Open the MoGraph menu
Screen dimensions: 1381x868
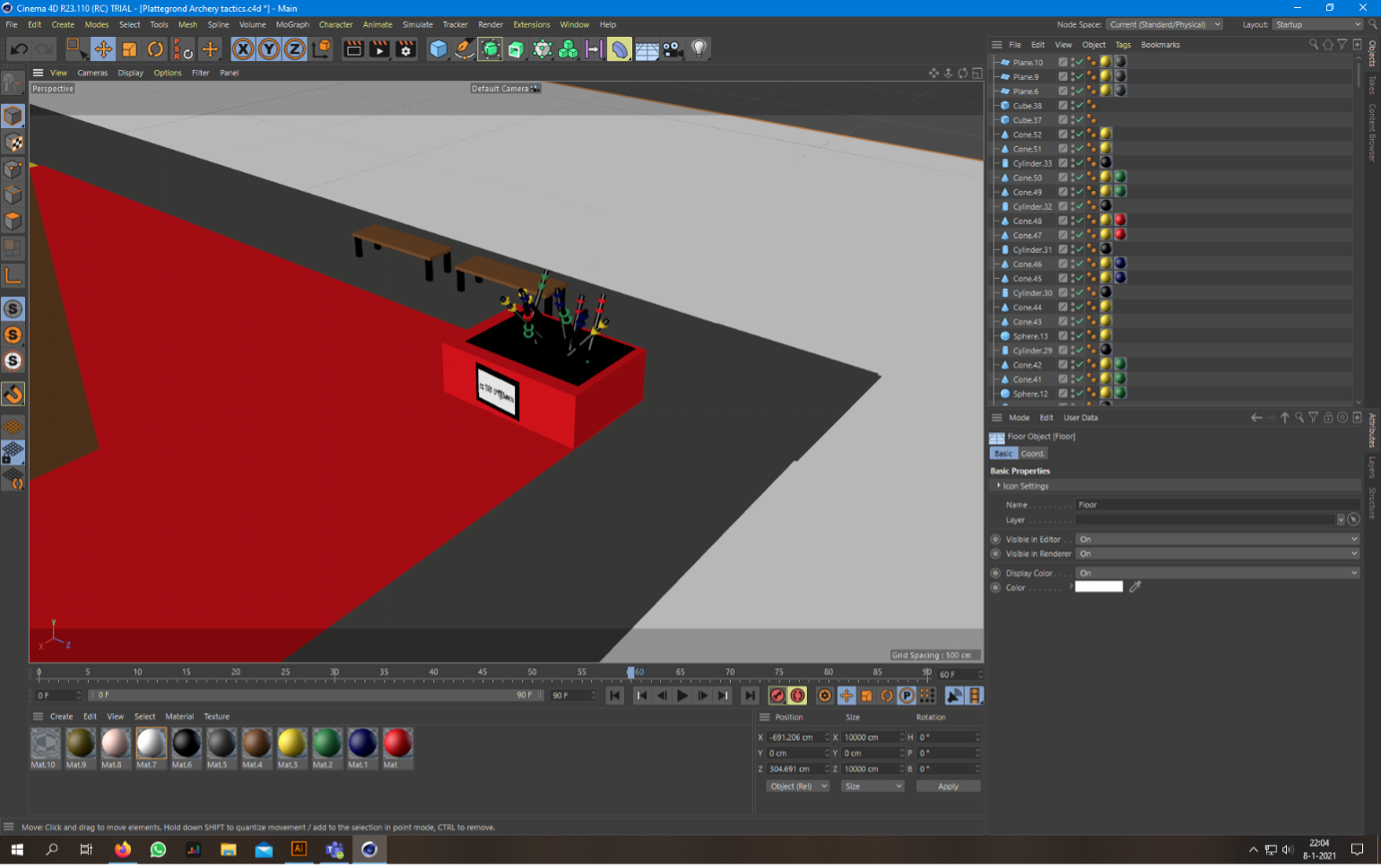(x=291, y=24)
